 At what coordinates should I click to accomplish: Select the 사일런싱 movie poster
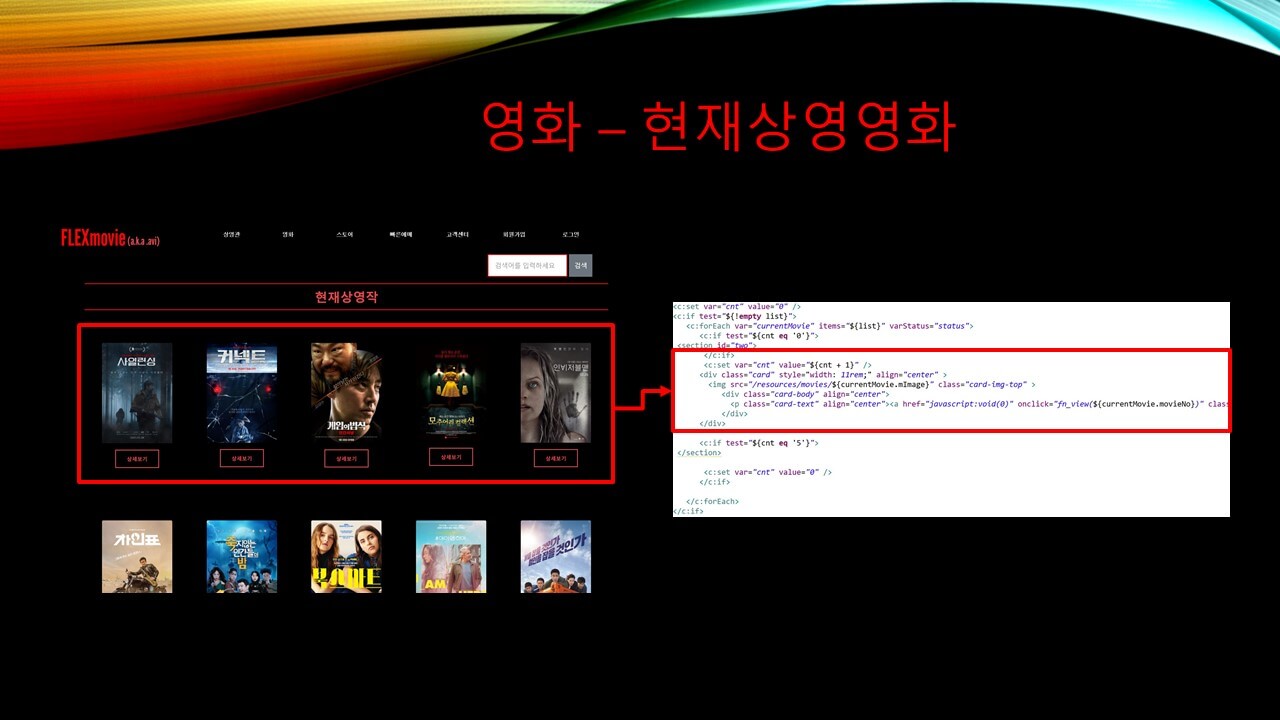tap(137, 393)
